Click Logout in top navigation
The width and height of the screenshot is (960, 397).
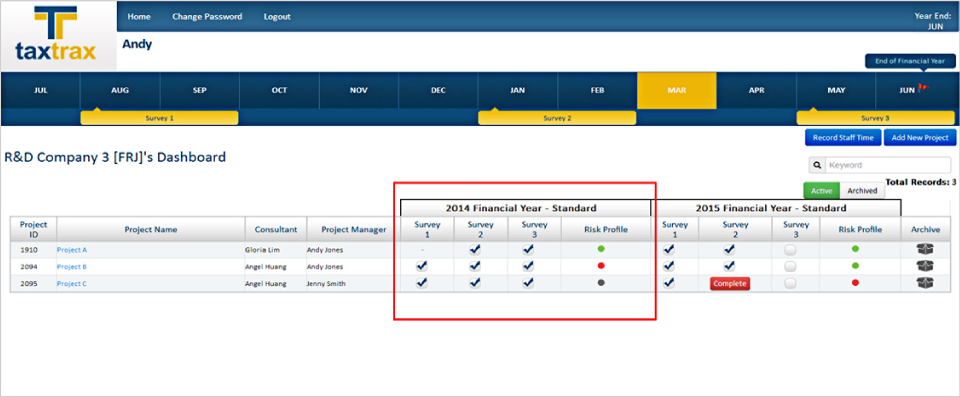[277, 17]
